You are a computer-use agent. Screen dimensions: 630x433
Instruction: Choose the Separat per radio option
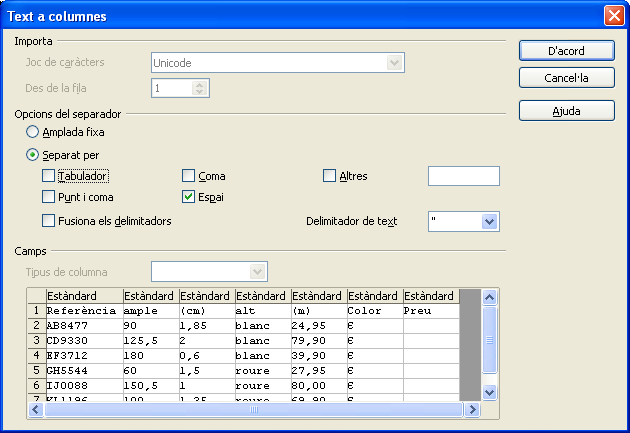coord(33,155)
